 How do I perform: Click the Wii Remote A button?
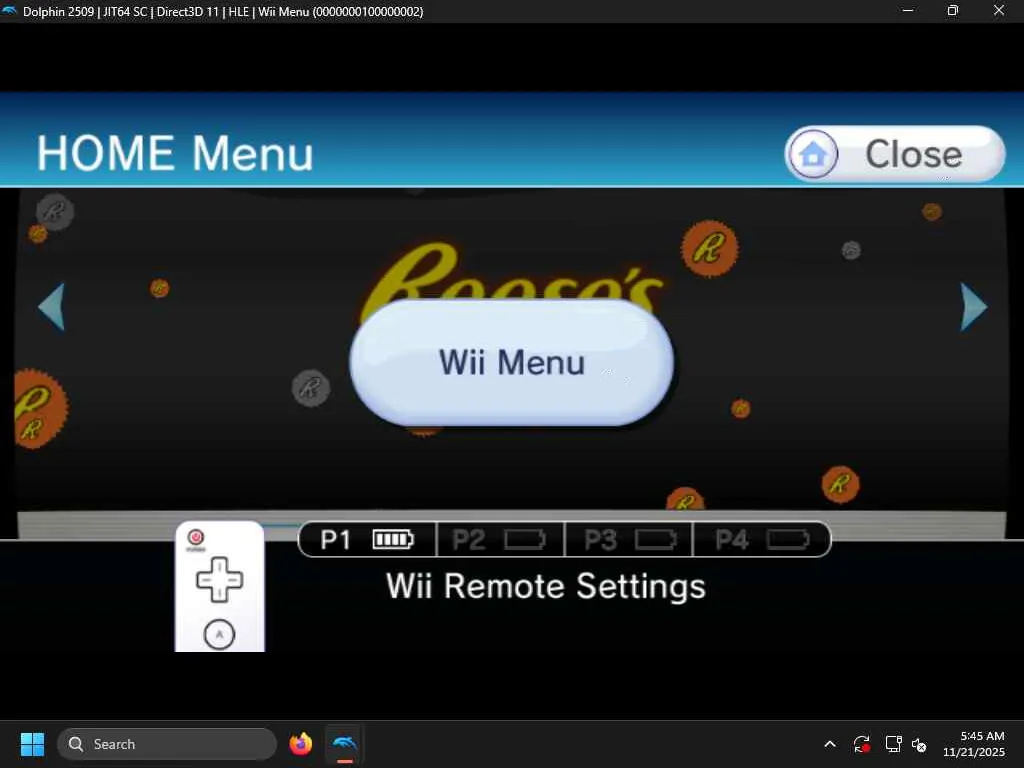219,634
